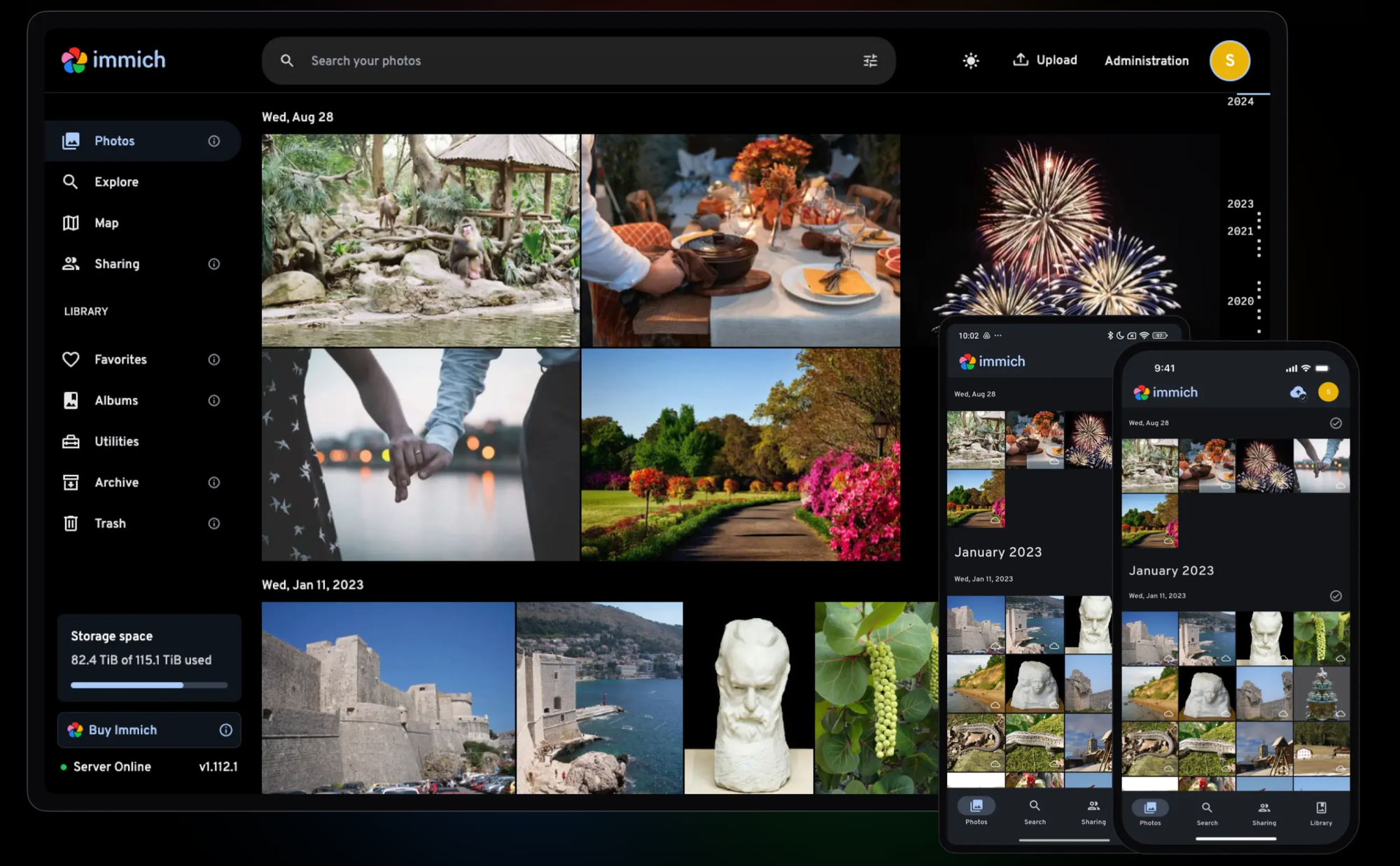The width and height of the screenshot is (1400, 866).
Task: Open search filters using the sliders icon
Action: coord(870,60)
